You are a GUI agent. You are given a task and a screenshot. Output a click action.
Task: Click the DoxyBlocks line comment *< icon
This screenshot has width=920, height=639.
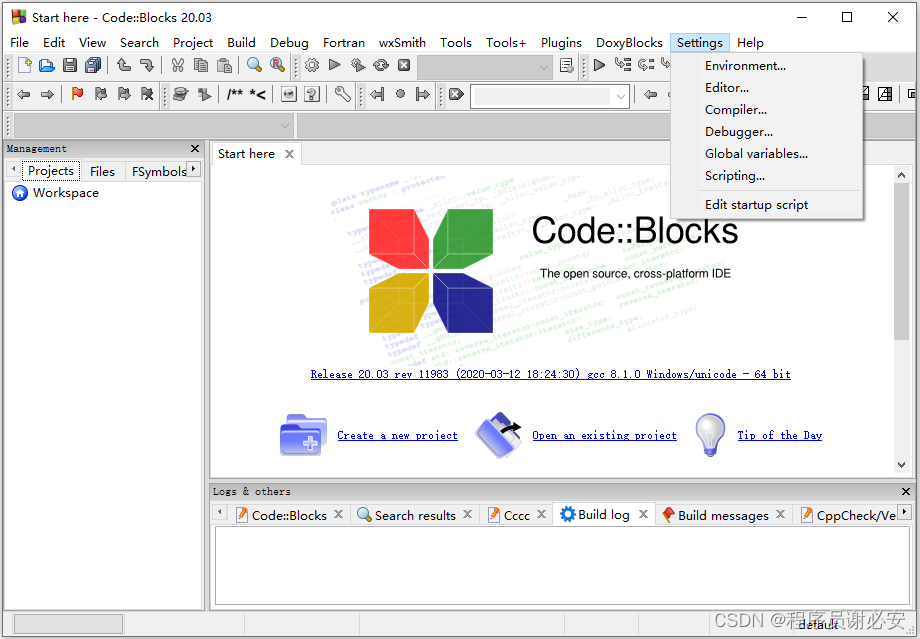click(258, 94)
